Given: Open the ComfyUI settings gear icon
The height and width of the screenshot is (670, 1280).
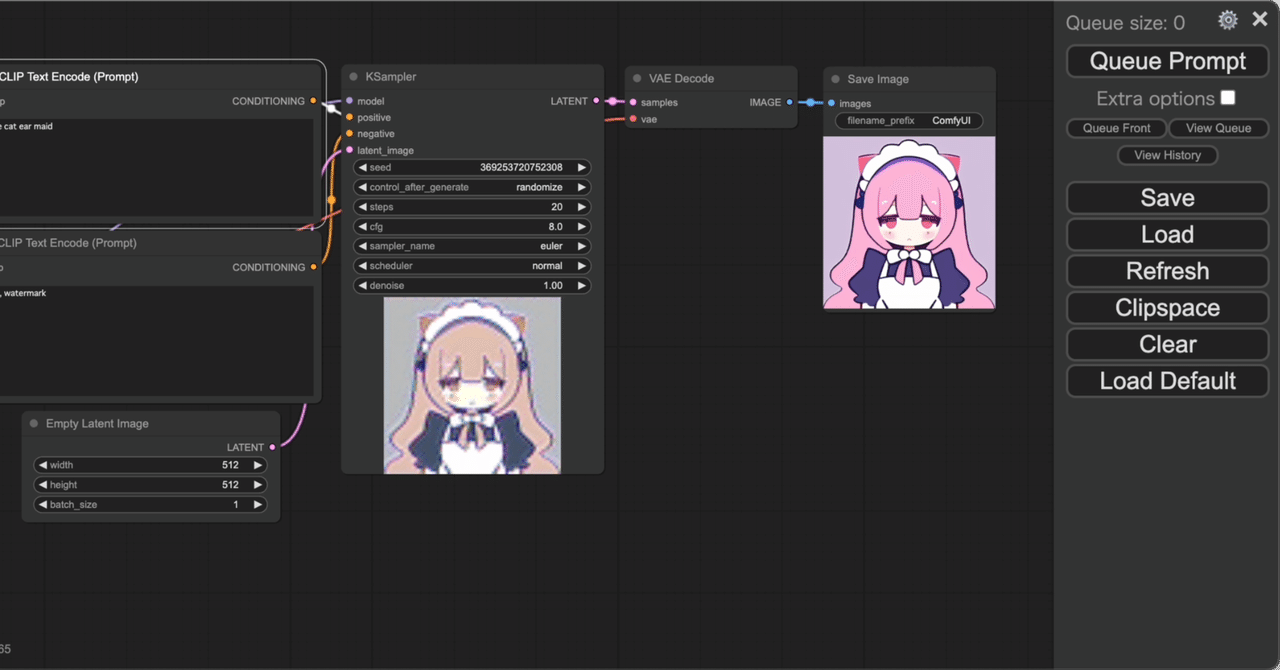Looking at the screenshot, I should 1227,18.
